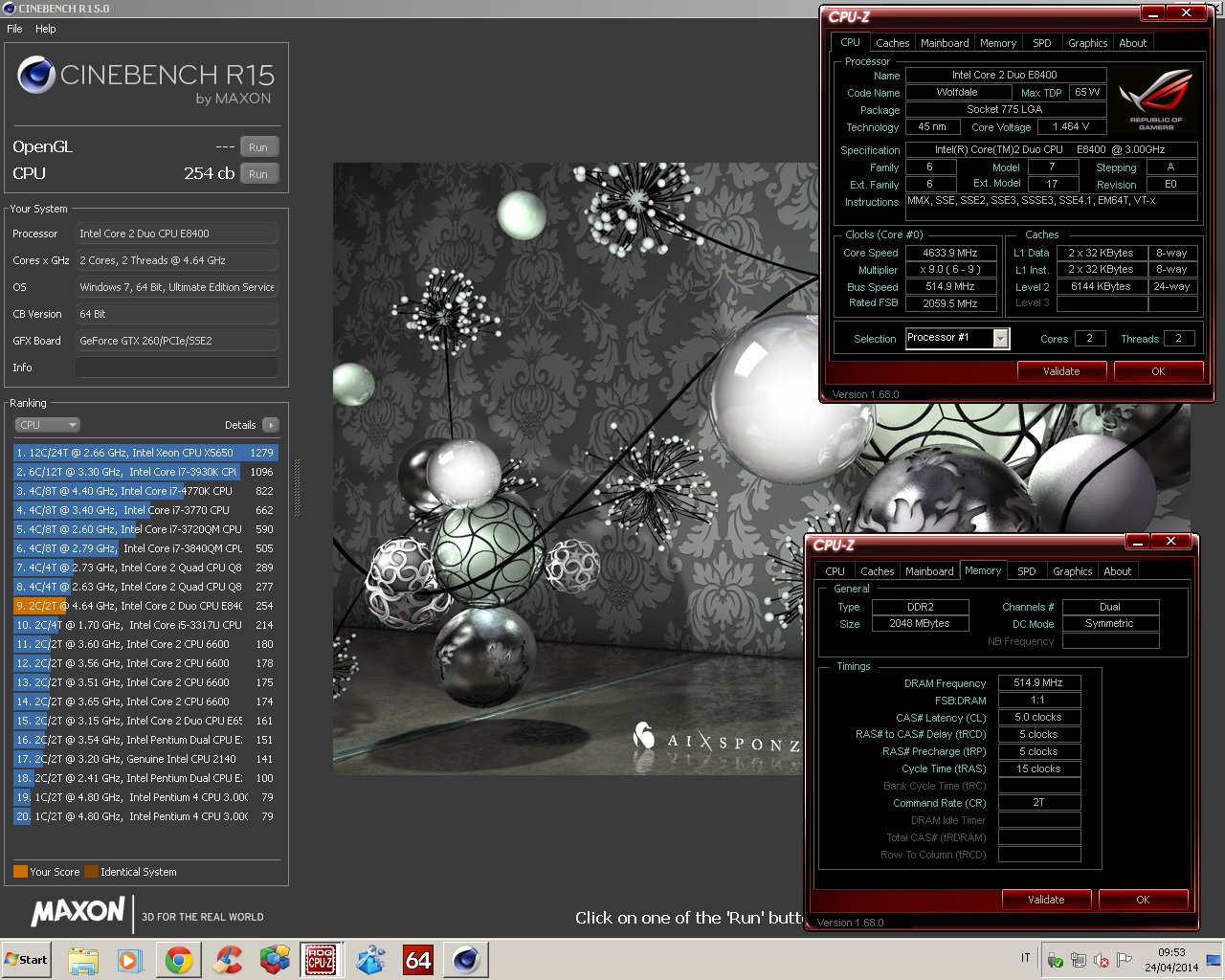
Task: Switch to ROG CPU-Z taskbar icon
Action: 321,960
